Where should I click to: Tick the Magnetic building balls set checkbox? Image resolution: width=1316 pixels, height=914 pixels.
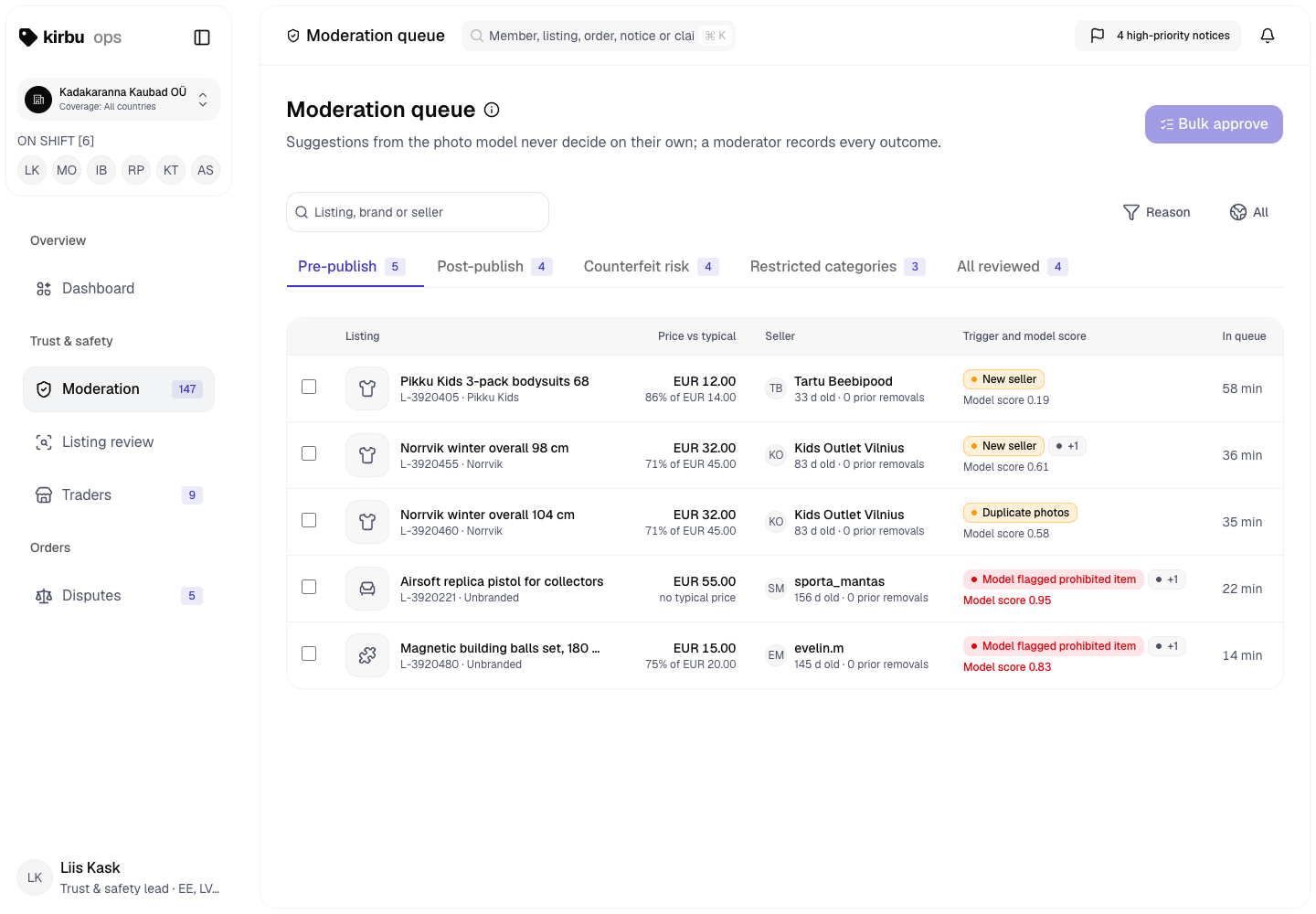pyautogui.click(x=309, y=654)
